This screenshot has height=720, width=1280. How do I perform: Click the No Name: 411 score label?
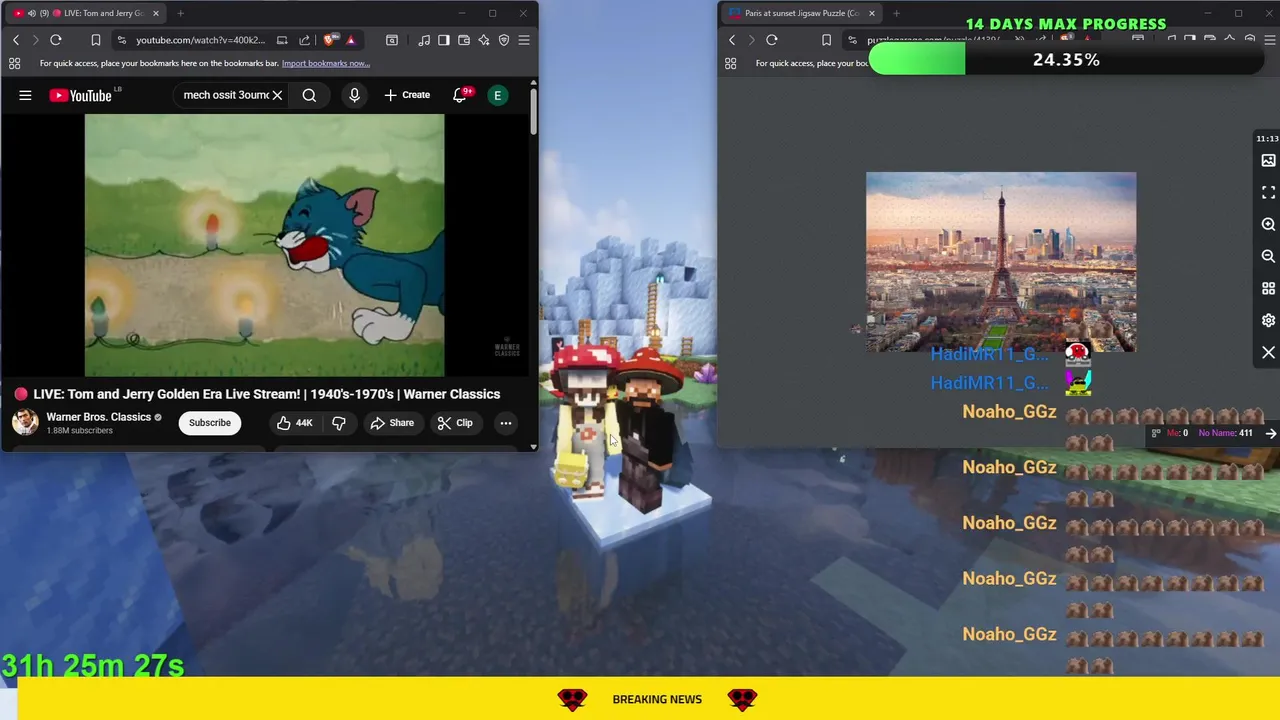coord(1225,433)
